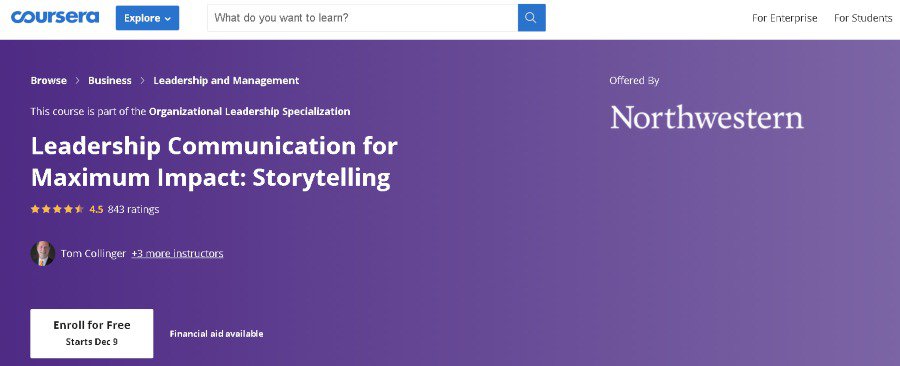Click the Northwestern university logo
900x366 pixels.
point(707,117)
